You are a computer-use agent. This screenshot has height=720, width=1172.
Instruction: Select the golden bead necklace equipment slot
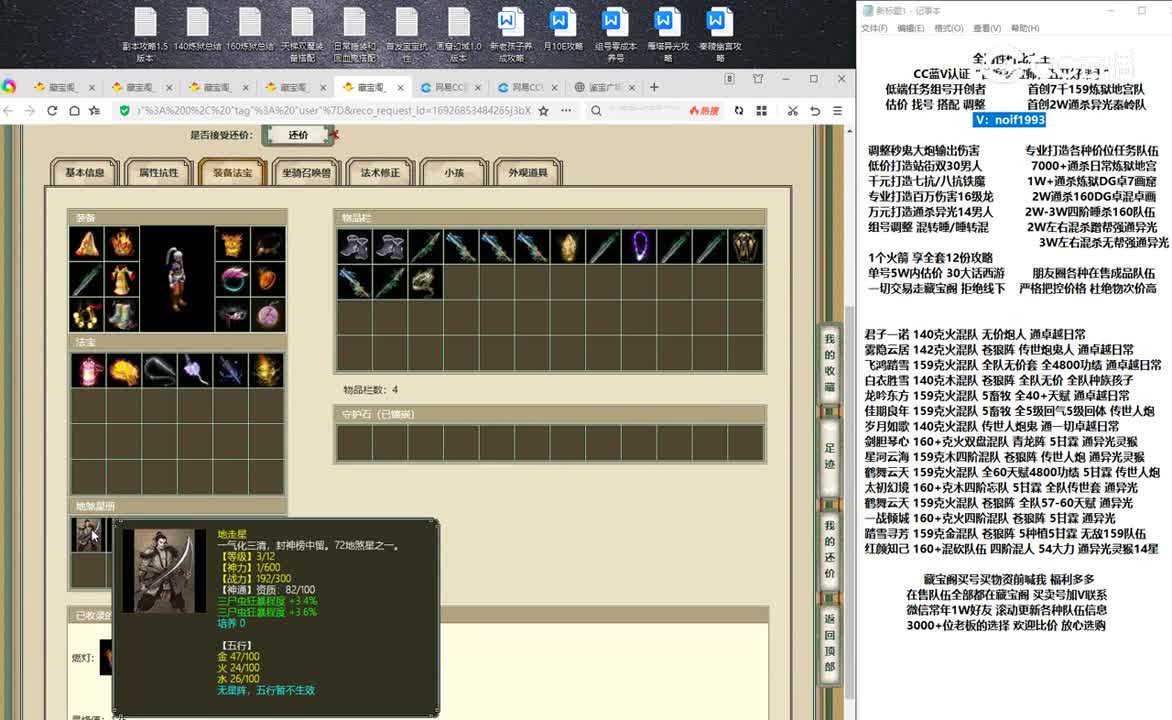tap(87, 315)
